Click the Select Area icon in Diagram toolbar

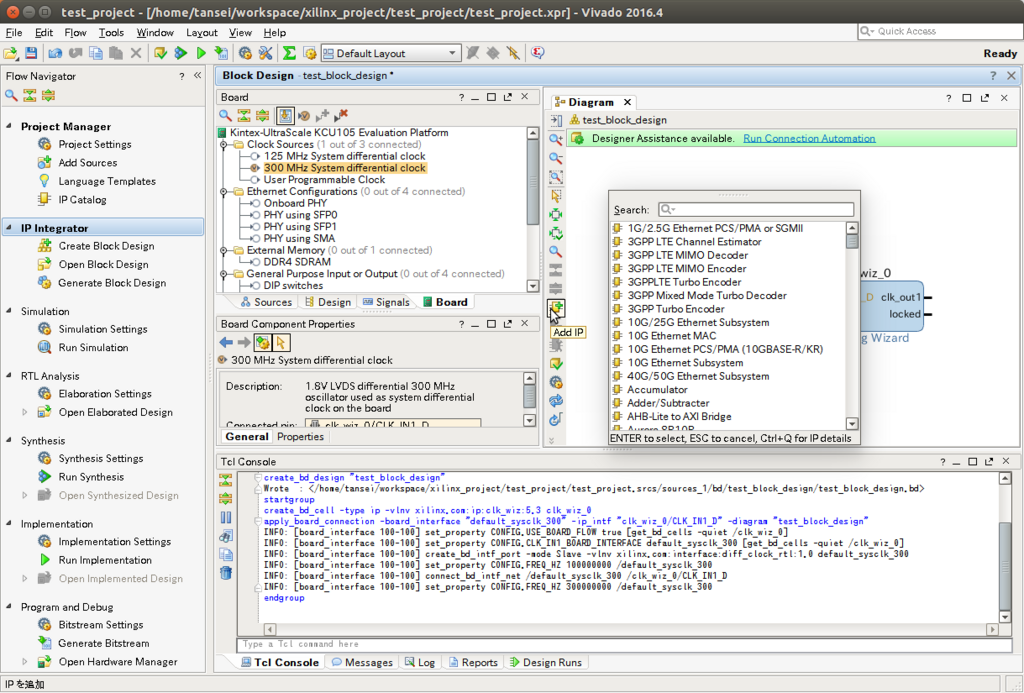[x=556, y=195]
